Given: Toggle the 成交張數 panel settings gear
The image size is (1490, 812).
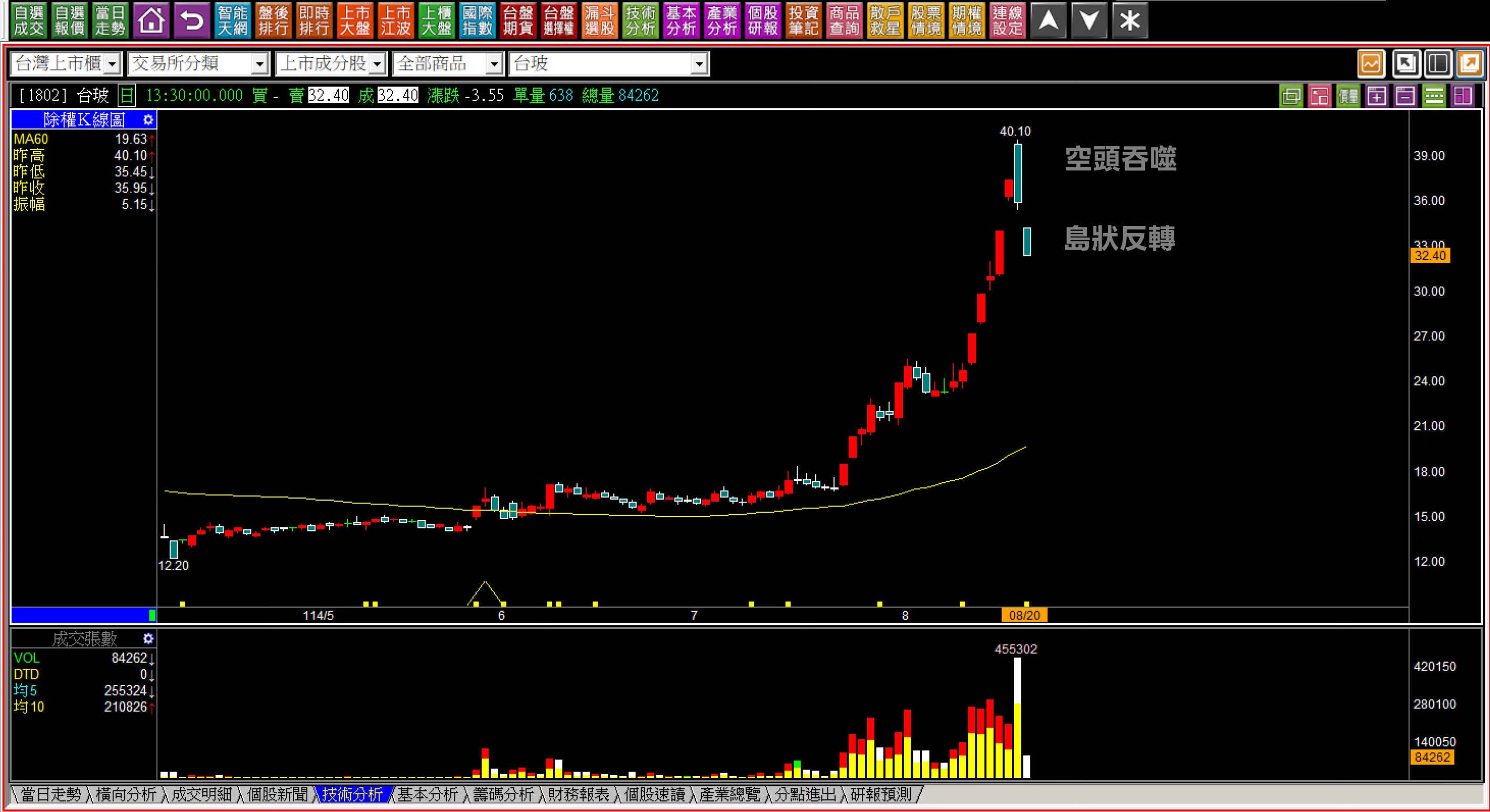Looking at the screenshot, I should [148, 638].
